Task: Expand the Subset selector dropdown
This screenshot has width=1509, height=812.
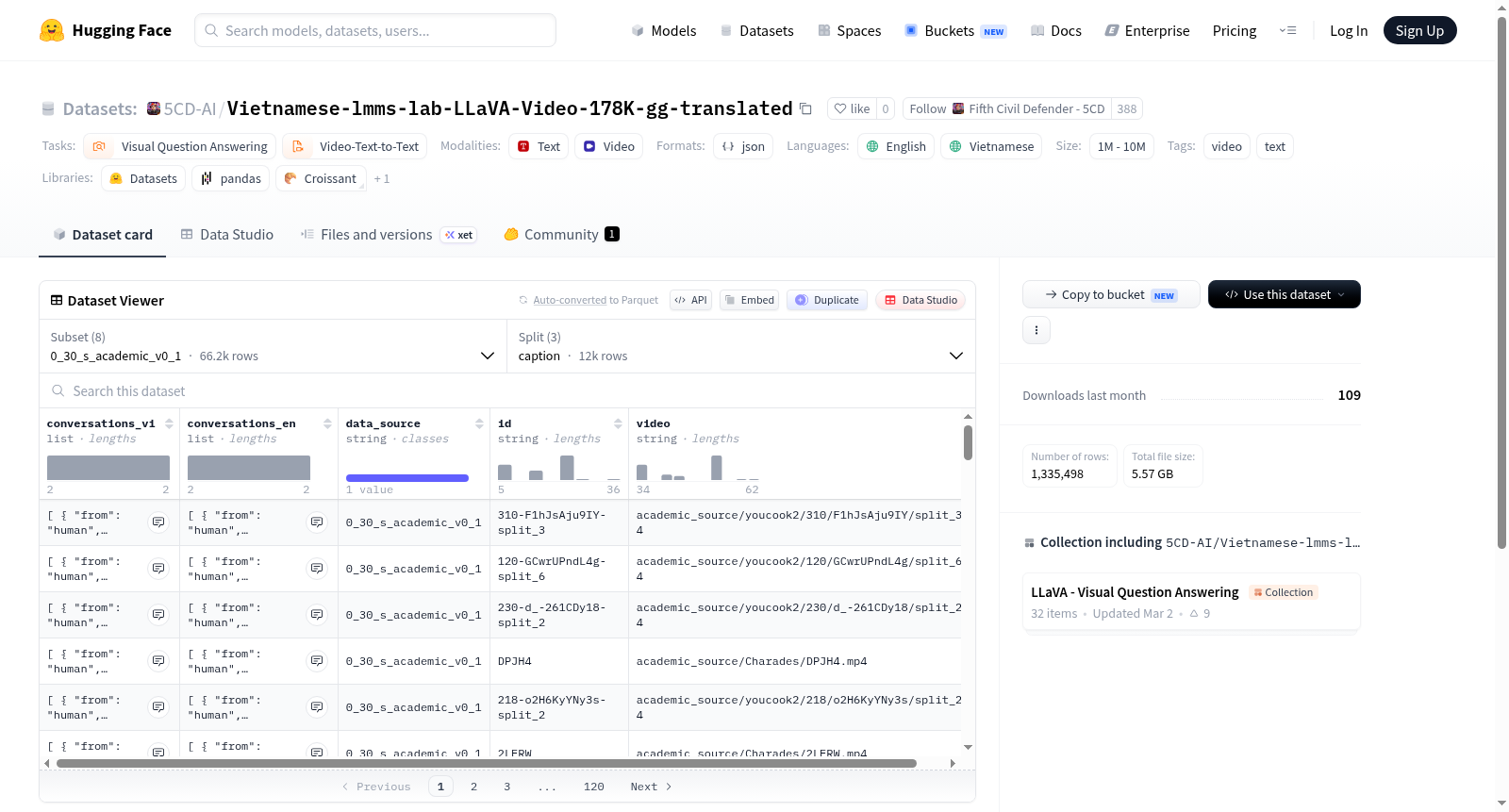Action: pyautogui.click(x=273, y=346)
